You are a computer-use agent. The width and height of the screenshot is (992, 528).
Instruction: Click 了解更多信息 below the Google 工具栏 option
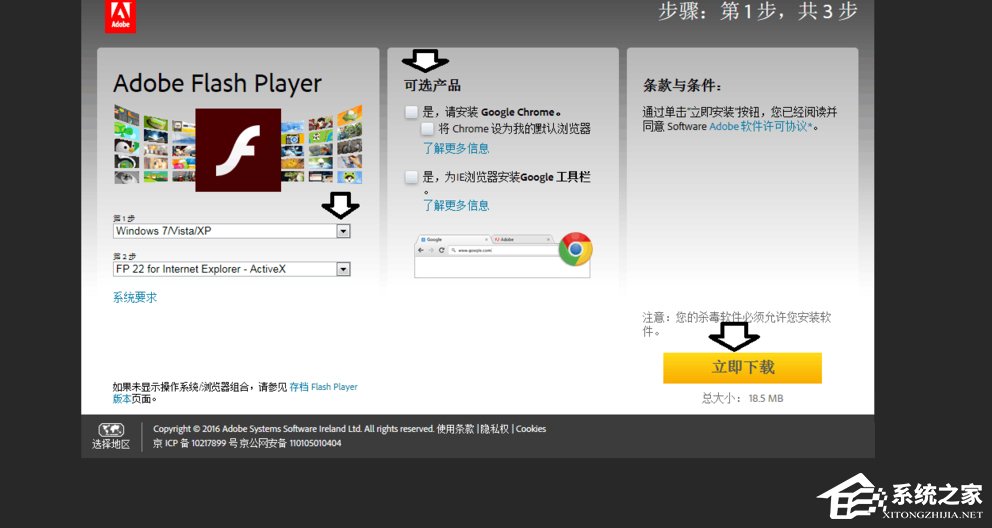[x=456, y=205]
